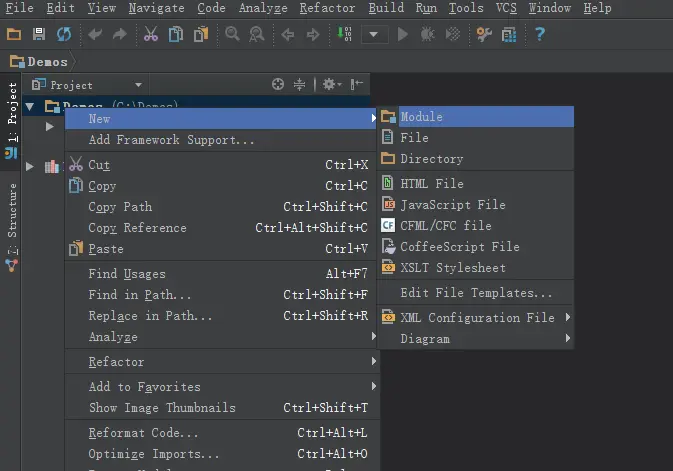Open the Help menu

pos(597,8)
